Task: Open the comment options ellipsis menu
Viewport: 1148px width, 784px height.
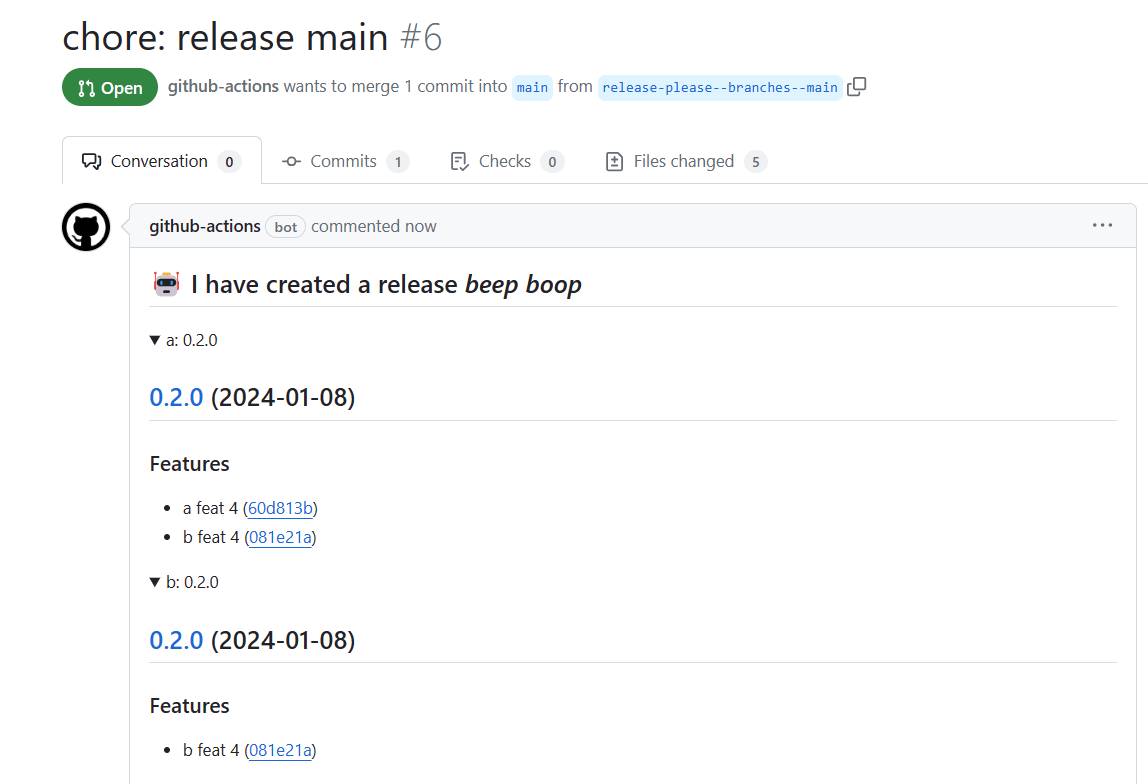Action: point(1102,225)
